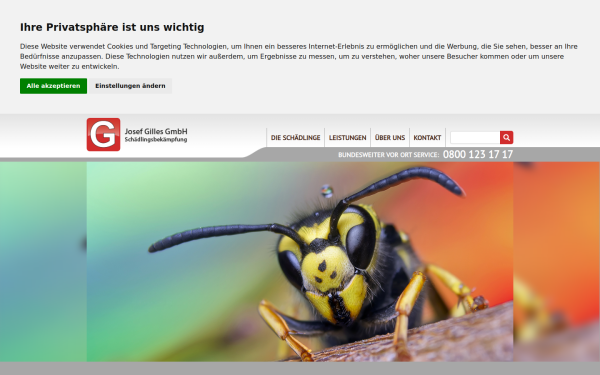This screenshot has height=375, width=600.
Task: Click the Ihre Privatsphäre ist uns wichtig heading
Action: [x=112, y=27]
